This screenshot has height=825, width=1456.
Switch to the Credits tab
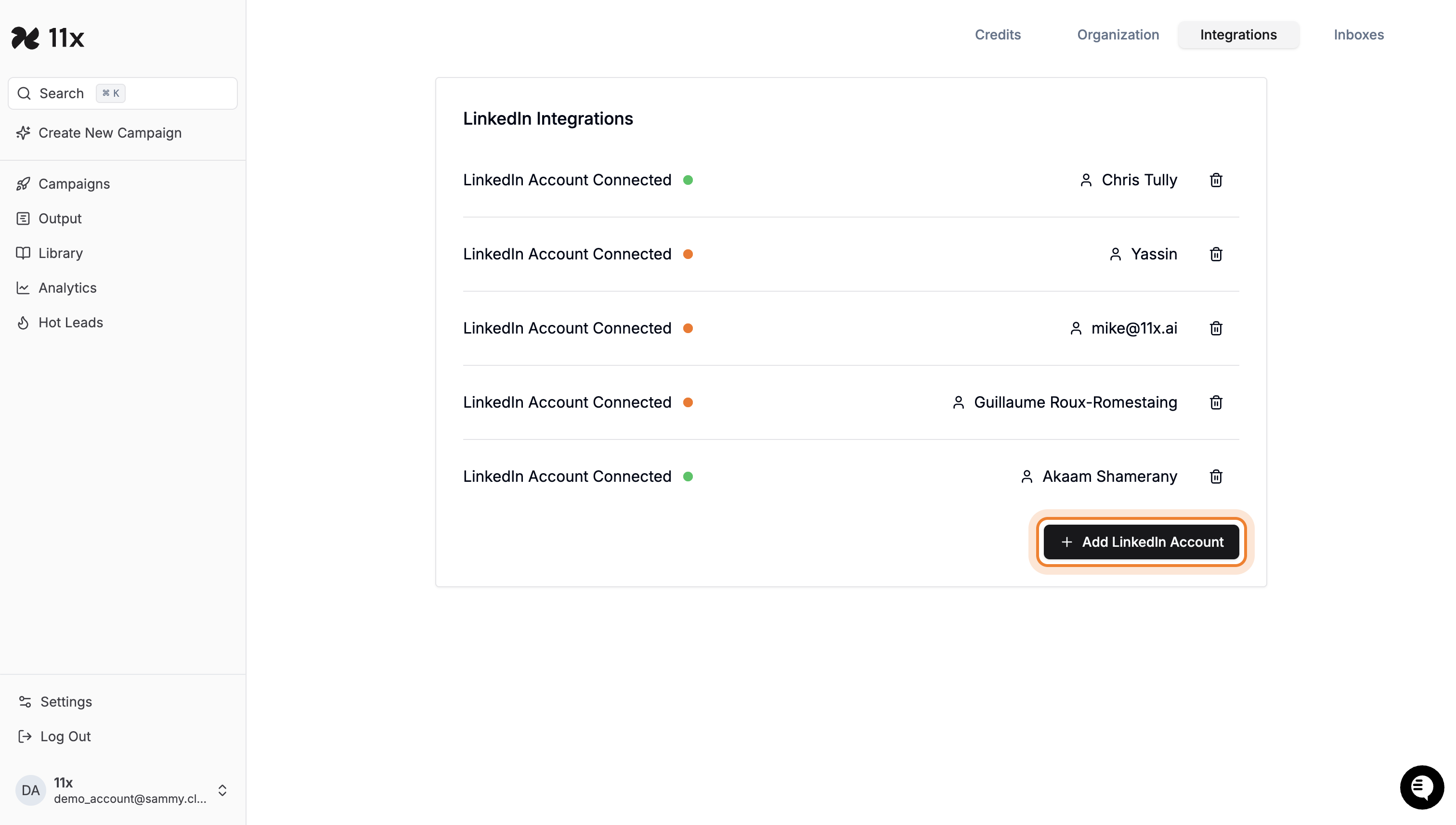point(998,35)
